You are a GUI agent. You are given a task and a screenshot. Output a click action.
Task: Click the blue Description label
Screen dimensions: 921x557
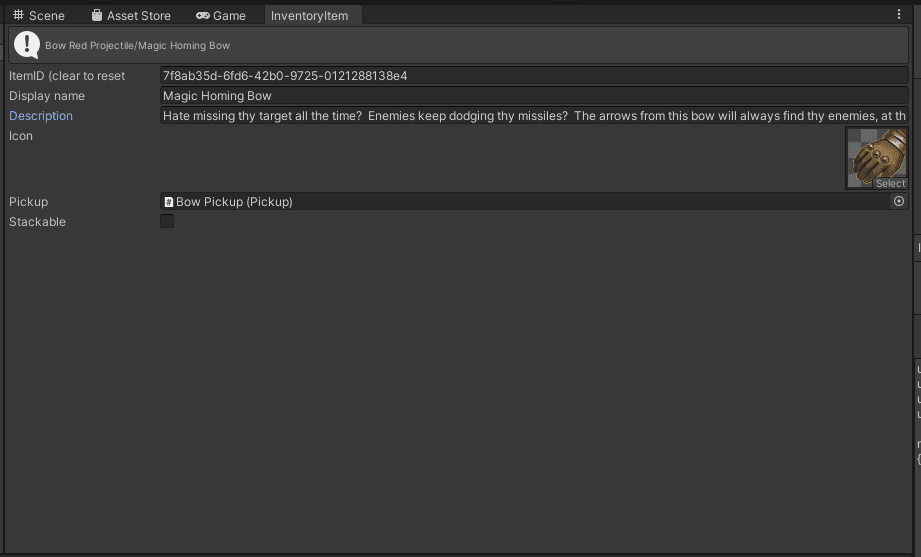tap(41, 116)
